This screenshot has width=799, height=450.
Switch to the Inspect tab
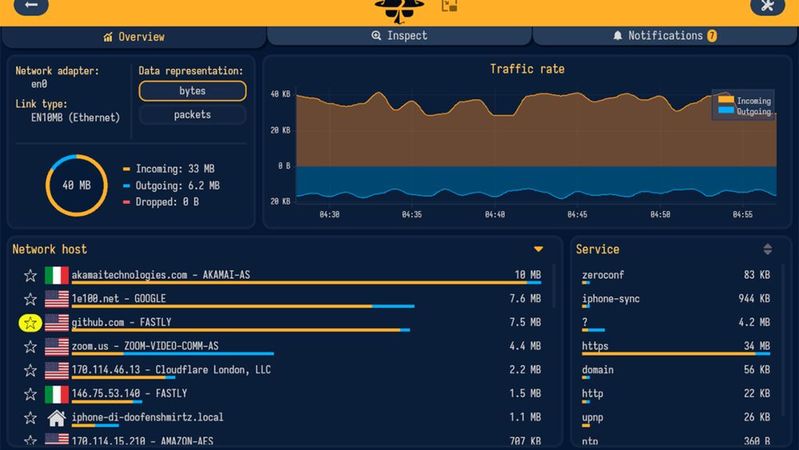399,36
